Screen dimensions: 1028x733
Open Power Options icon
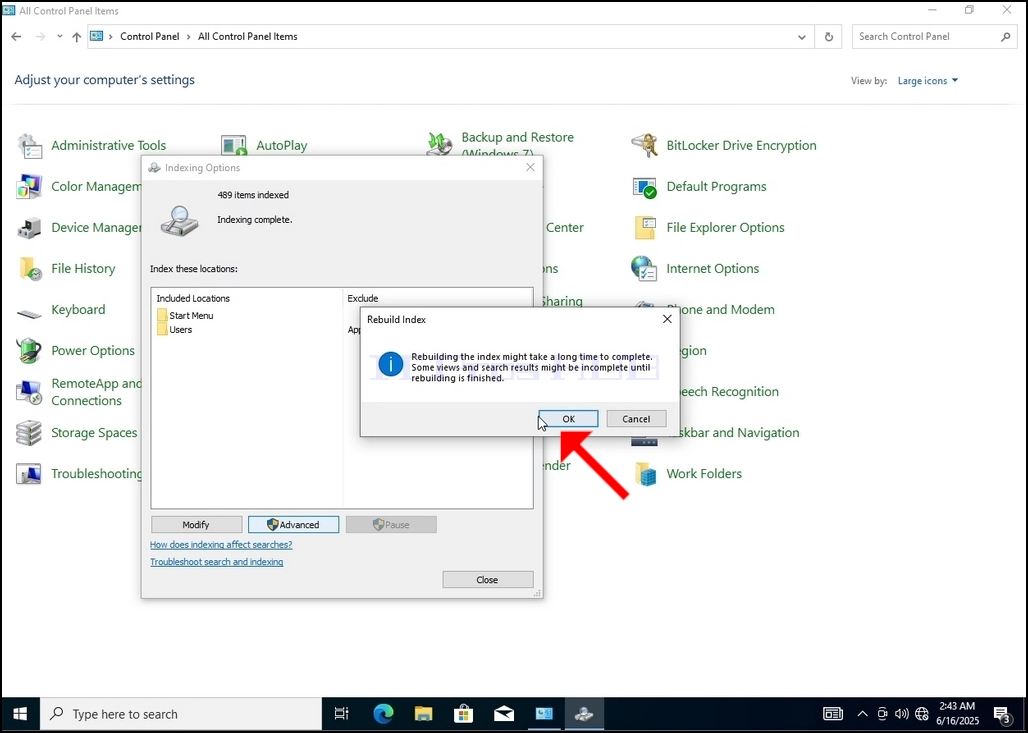(x=30, y=351)
